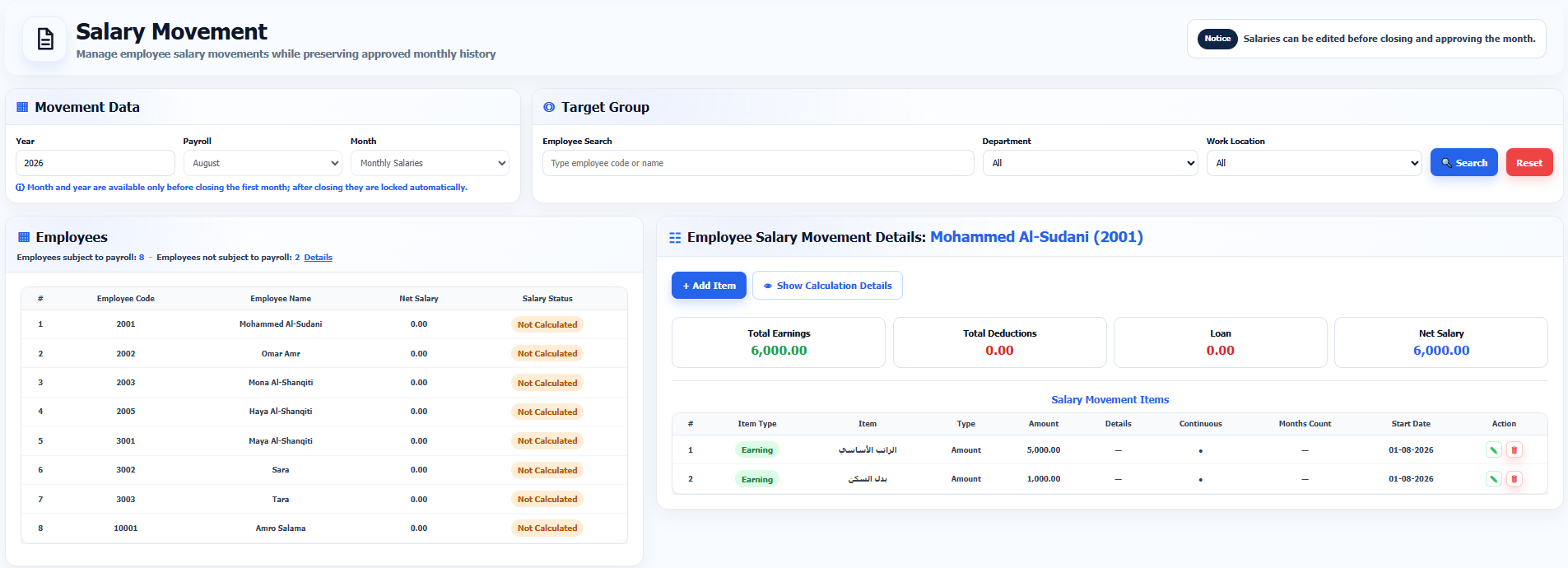The width and height of the screenshot is (1568, 568).
Task: Click Not Calculated status for Tara
Action: pyautogui.click(x=547, y=500)
